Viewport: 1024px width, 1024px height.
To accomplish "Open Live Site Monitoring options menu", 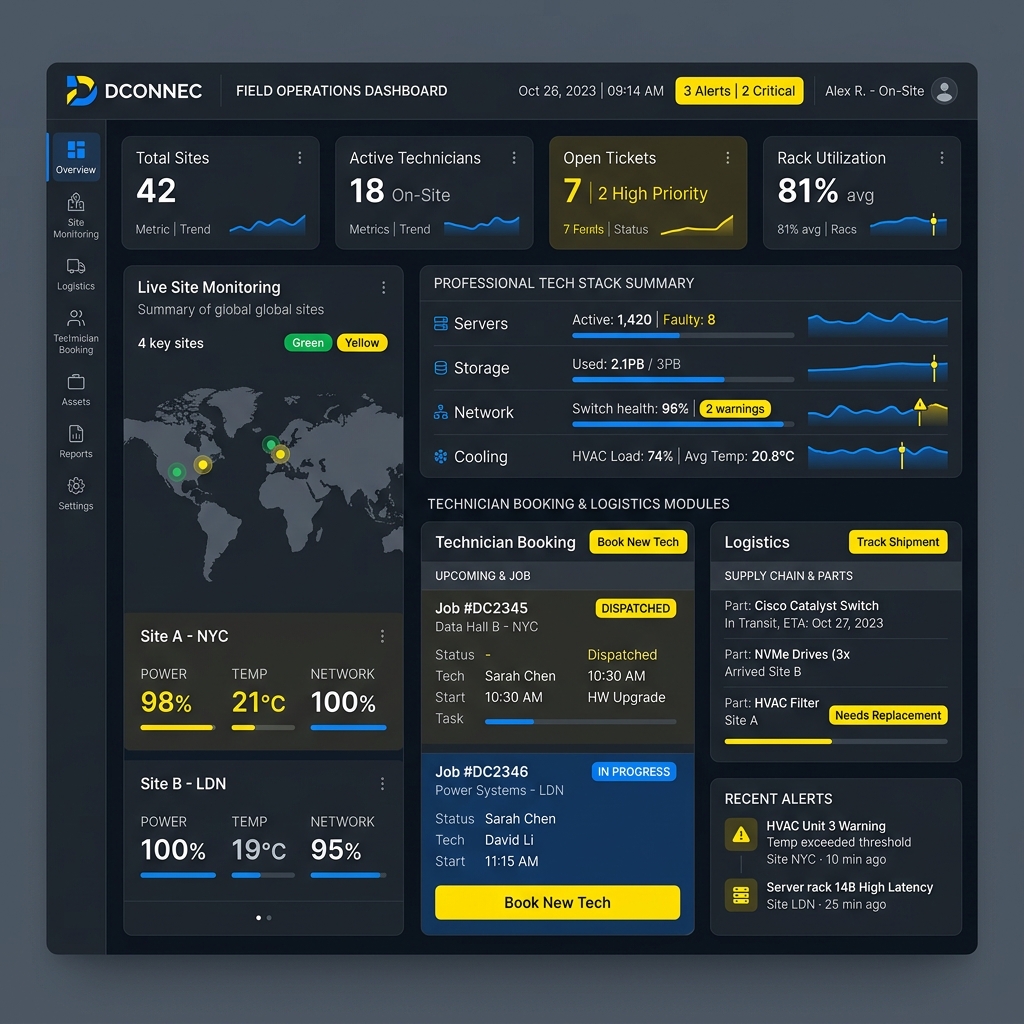I will click(x=383, y=288).
